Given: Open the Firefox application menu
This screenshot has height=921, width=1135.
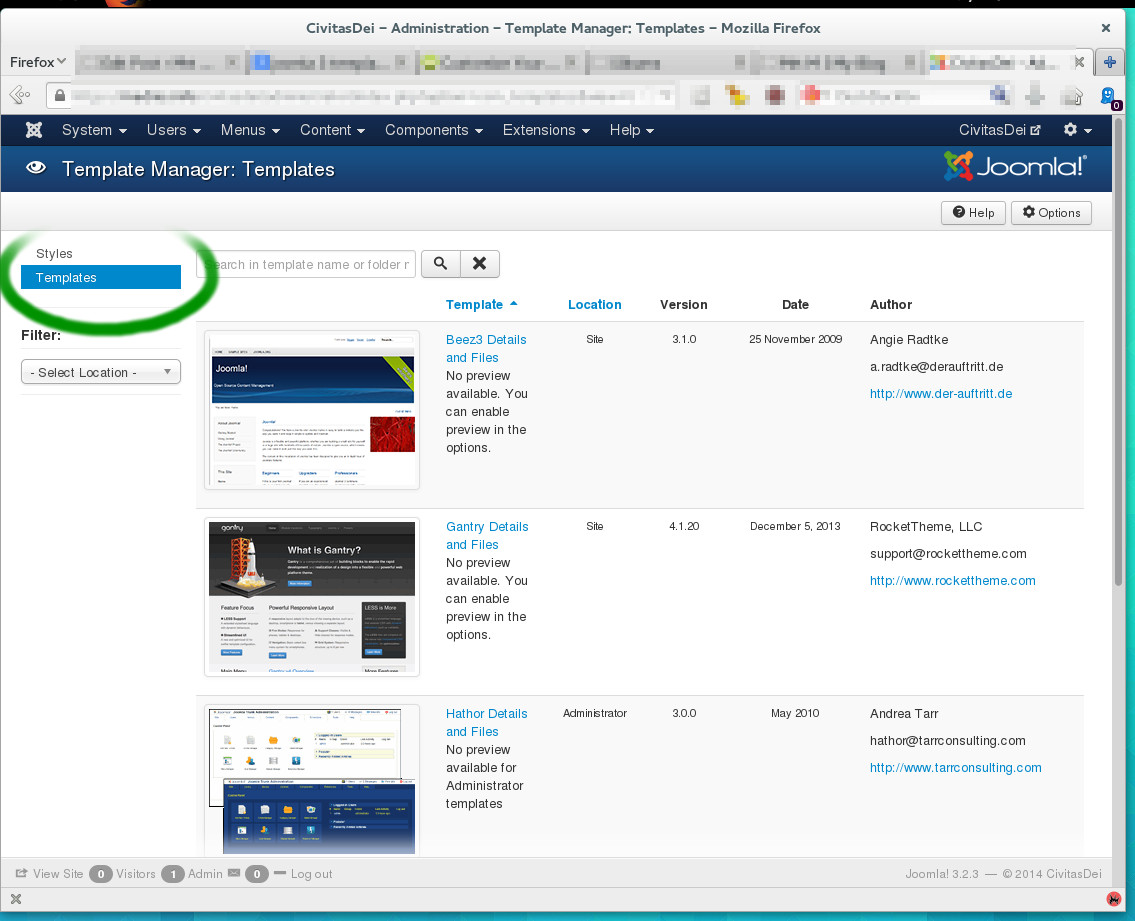Looking at the screenshot, I should (x=38, y=62).
